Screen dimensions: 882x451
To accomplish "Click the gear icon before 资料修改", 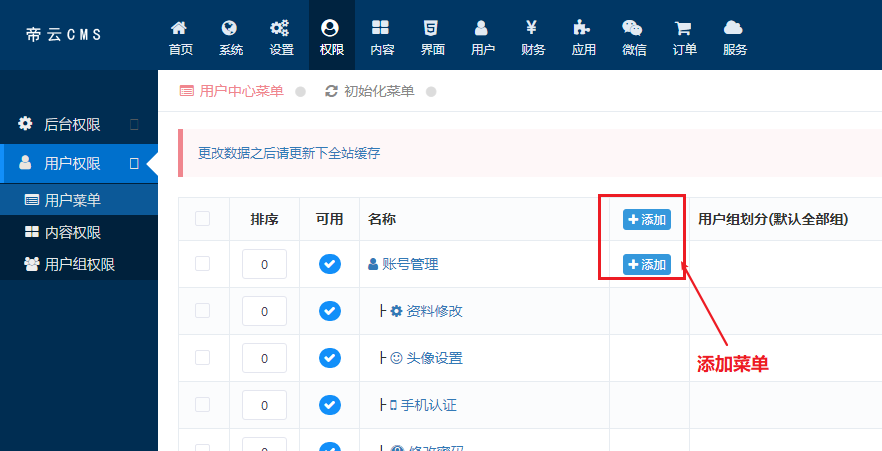I will coord(397,310).
